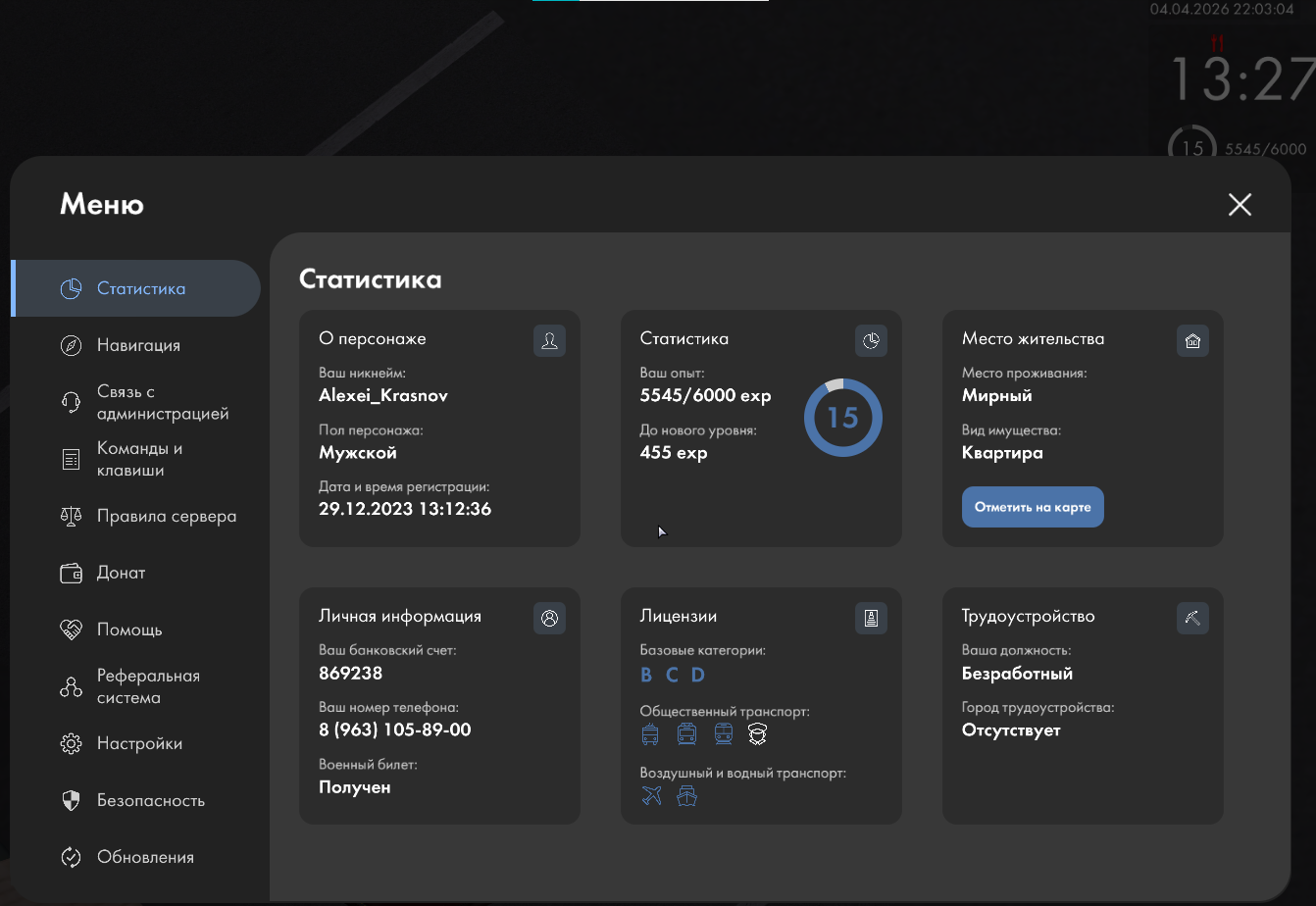
Task: Close the Меню window with the X
Action: [1240, 204]
